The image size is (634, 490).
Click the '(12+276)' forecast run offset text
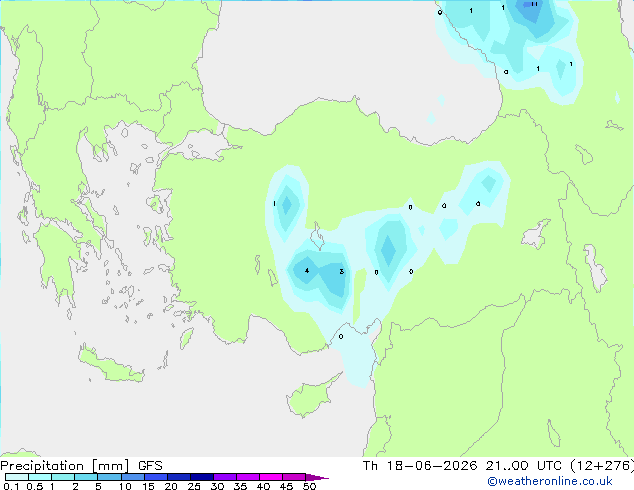click(602, 466)
